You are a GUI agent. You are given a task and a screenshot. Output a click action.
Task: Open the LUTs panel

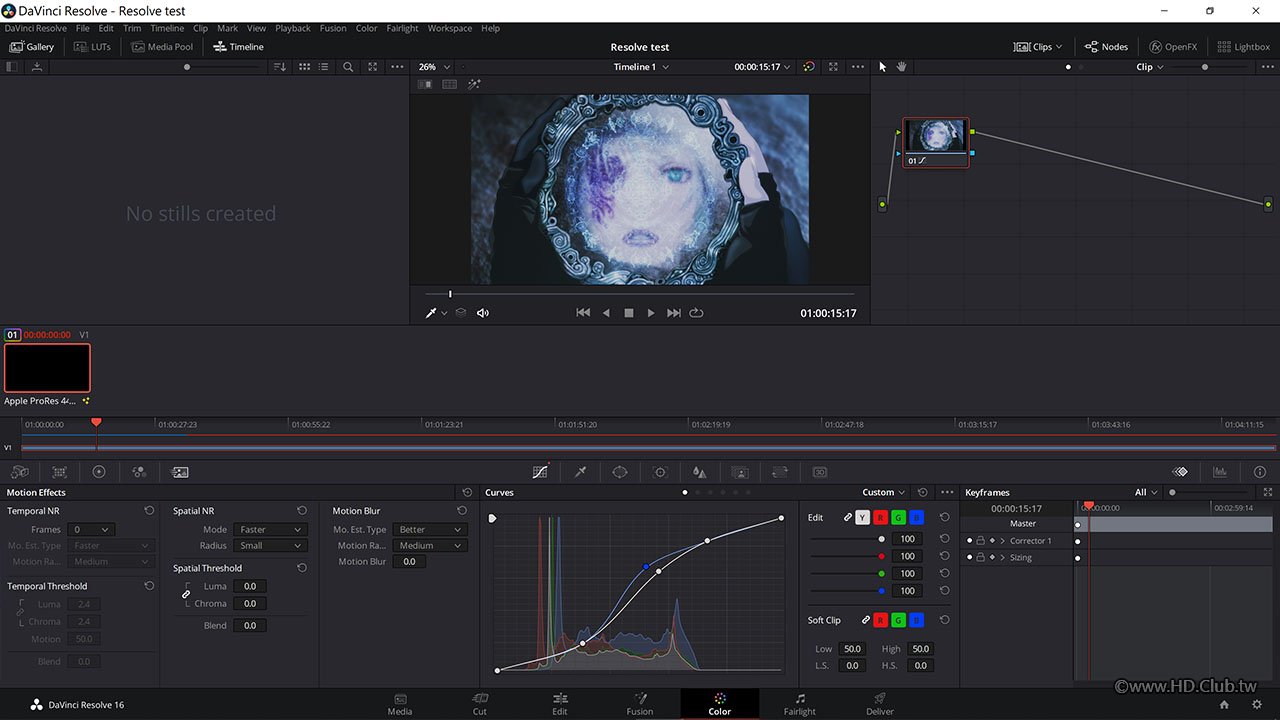pyautogui.click(x=93, y=47)
